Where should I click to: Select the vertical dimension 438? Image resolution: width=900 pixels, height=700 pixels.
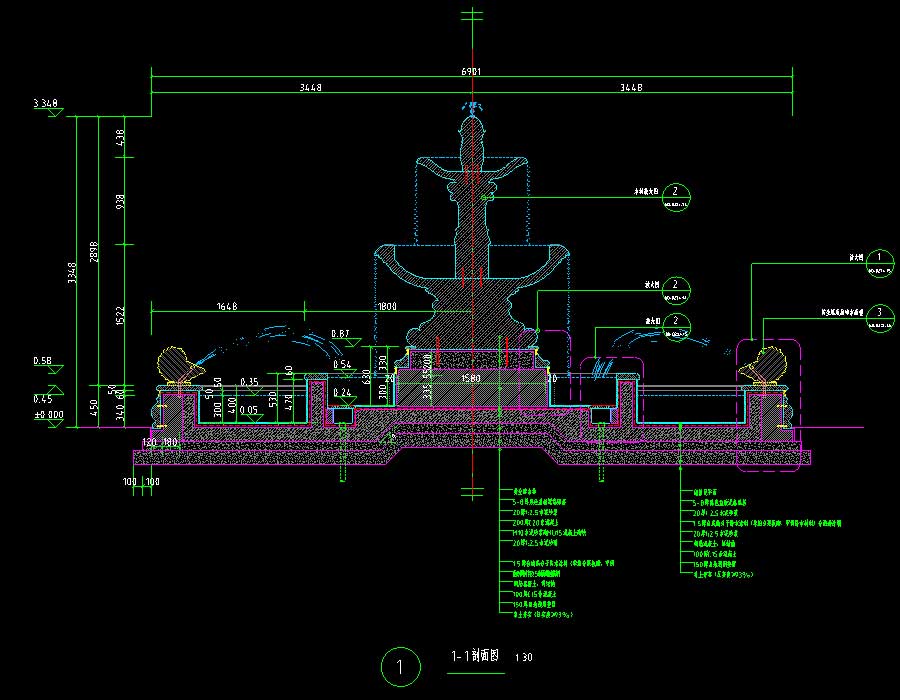coord(120,138)
